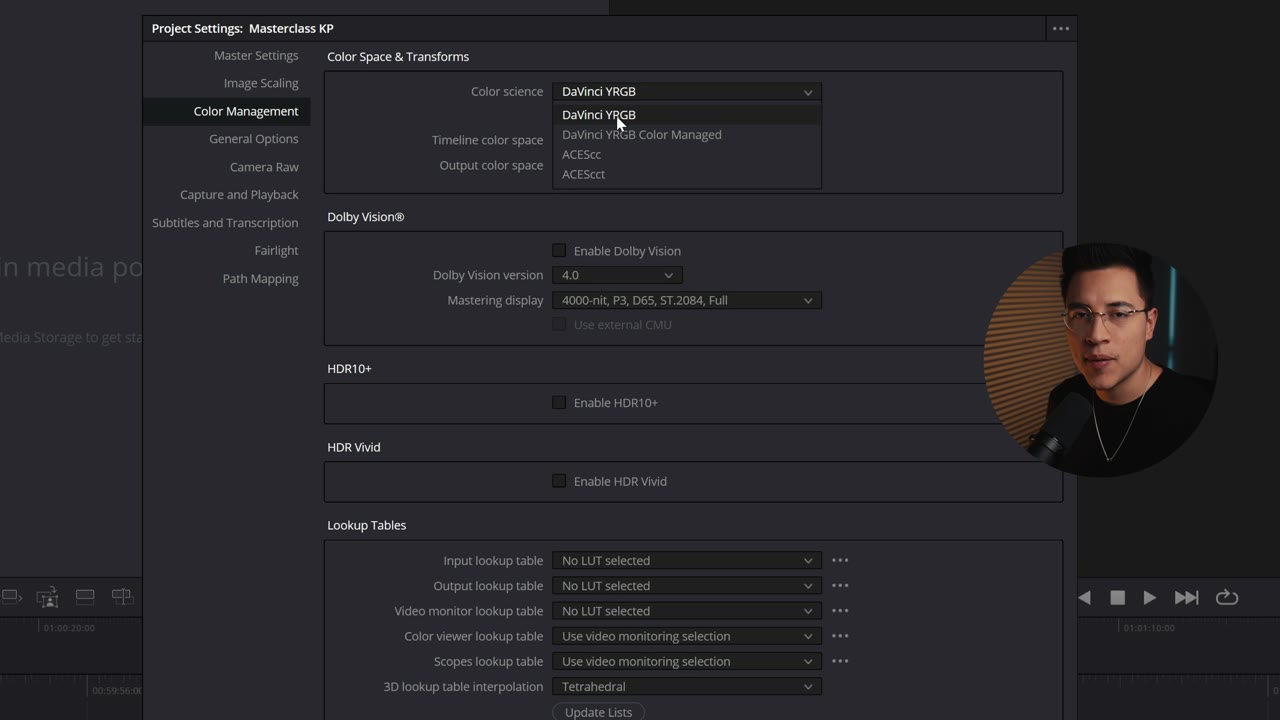Click the Color Space & Transforms heading
The width and height of the screenshot is (1280, 720).
click(x=398, y=57)
